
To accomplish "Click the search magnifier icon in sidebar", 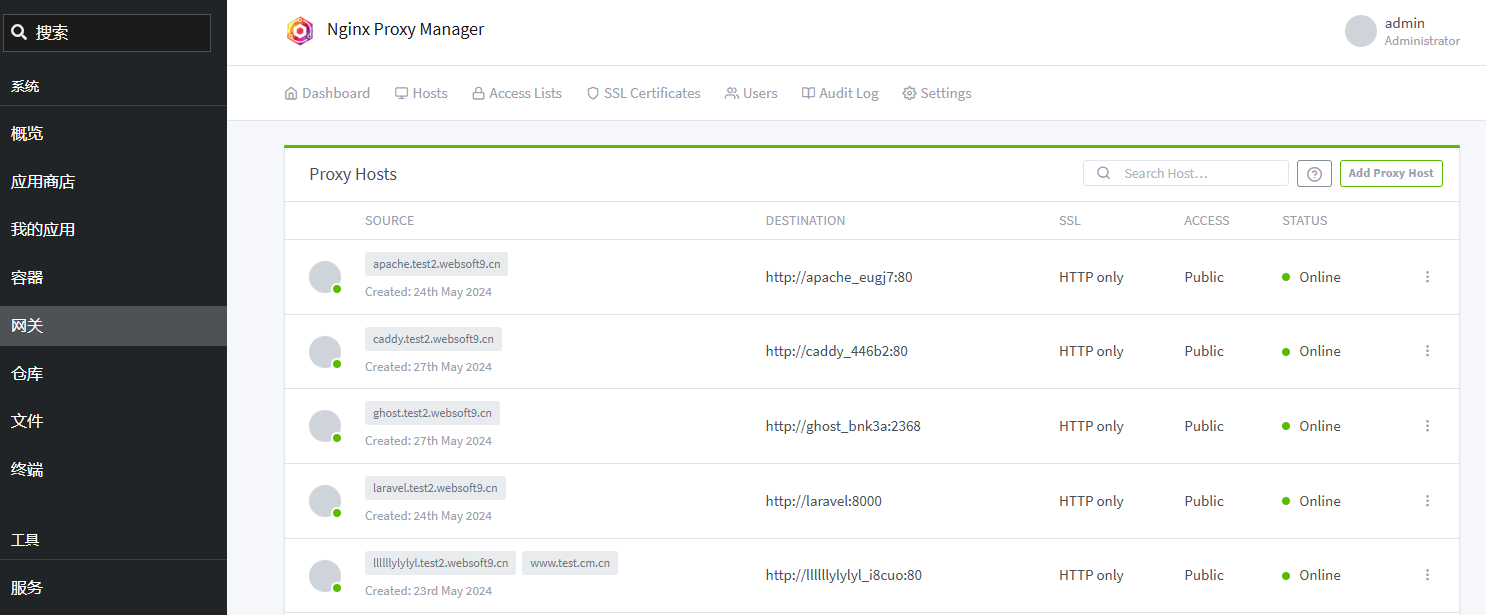I will point(19,33).
